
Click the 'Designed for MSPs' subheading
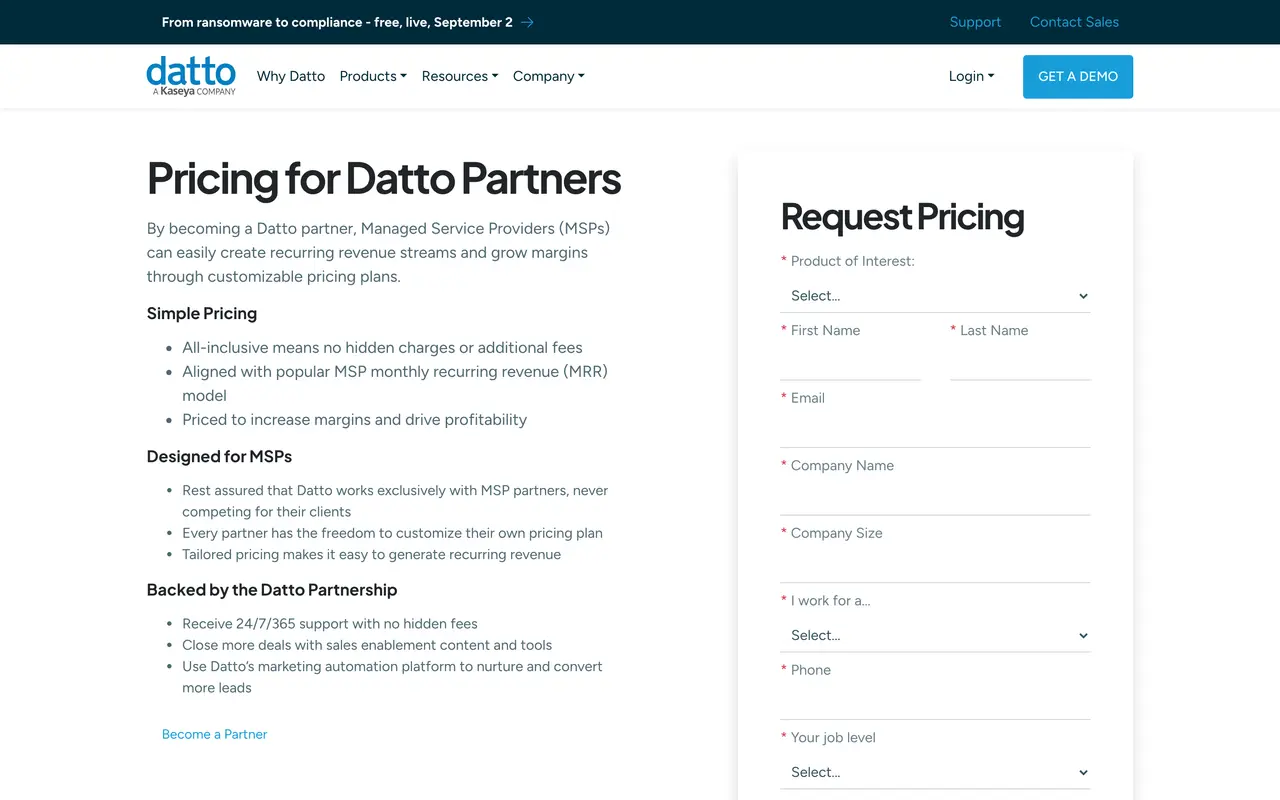tap(219, 456)
